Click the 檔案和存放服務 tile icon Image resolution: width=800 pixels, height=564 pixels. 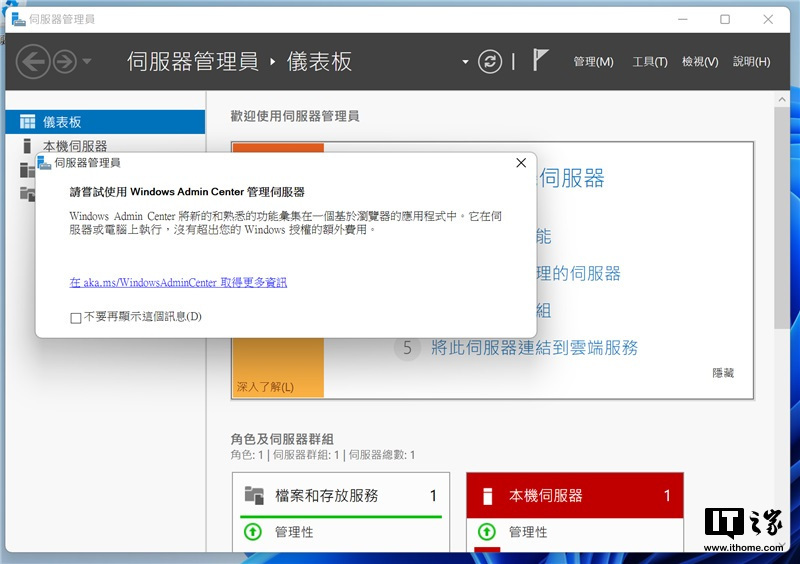pos(254,495)
